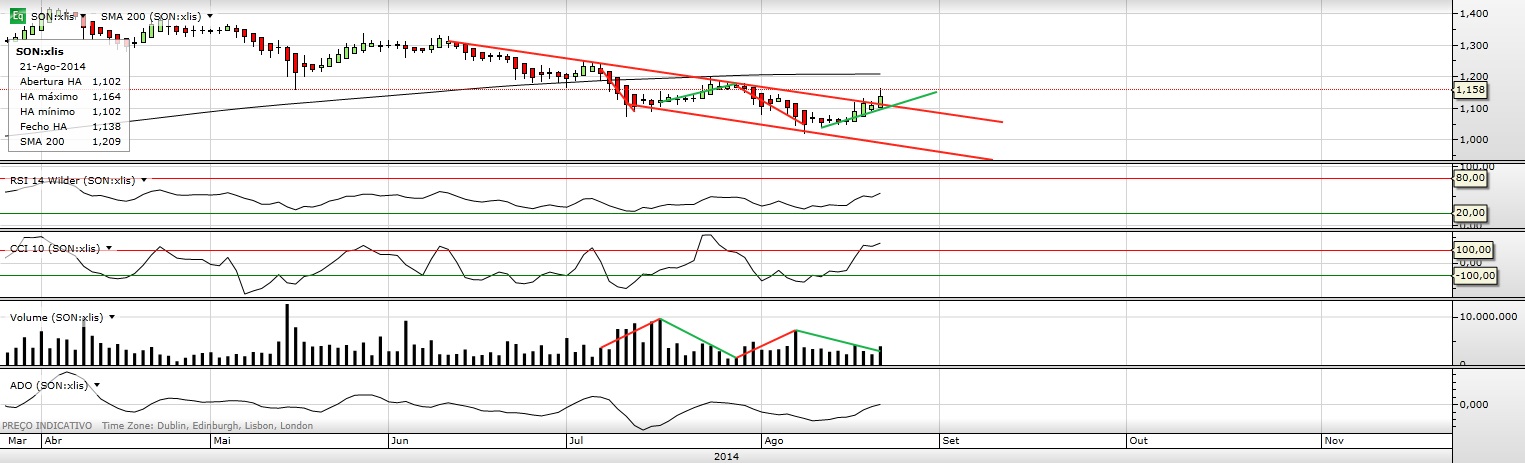This screenshot has height=463, width=1525.
Task: Click the CCI 100,00 level label
Action: (x=1472, y=250)
